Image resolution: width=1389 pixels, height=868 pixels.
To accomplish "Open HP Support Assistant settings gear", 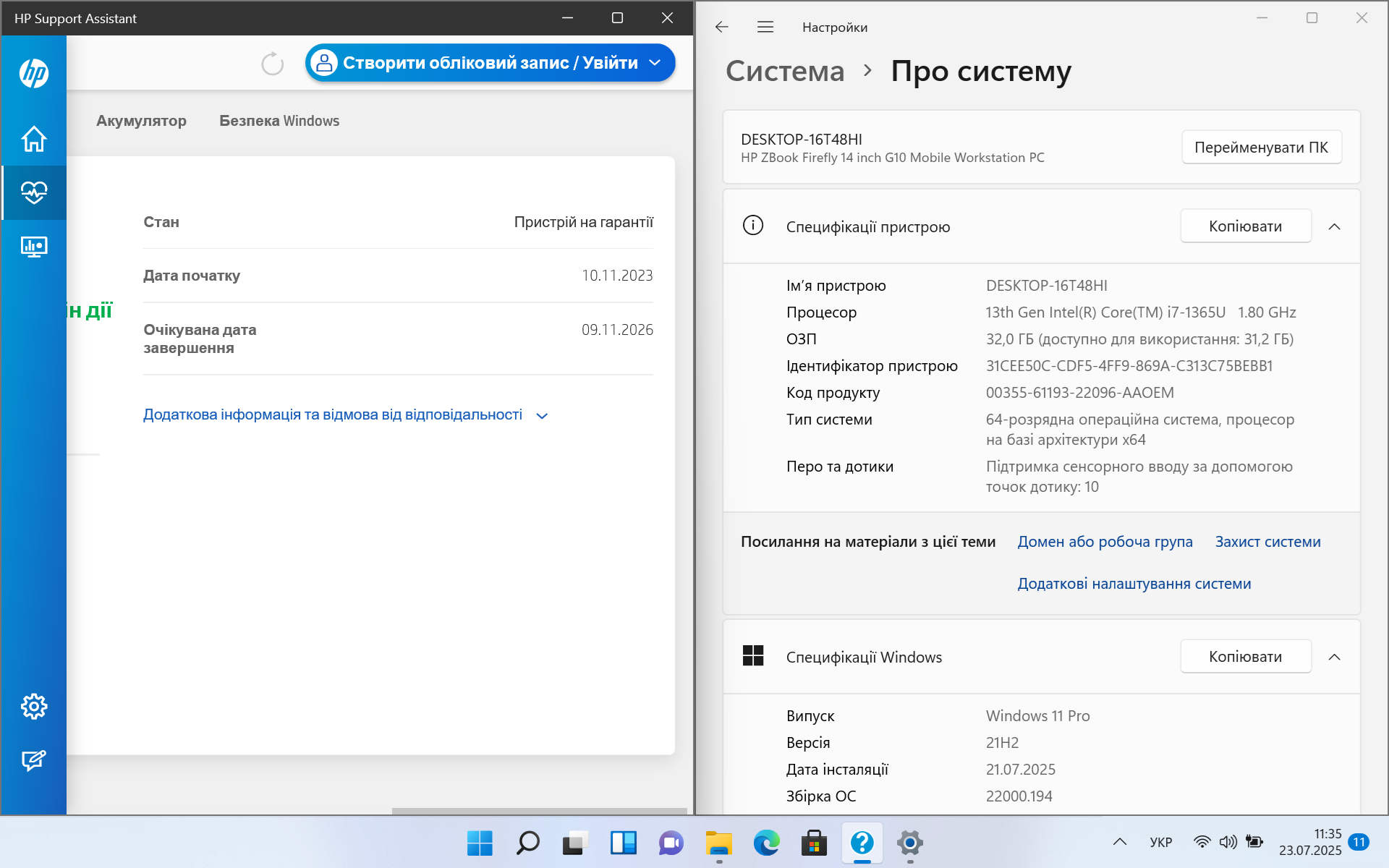I will (34, 706).
